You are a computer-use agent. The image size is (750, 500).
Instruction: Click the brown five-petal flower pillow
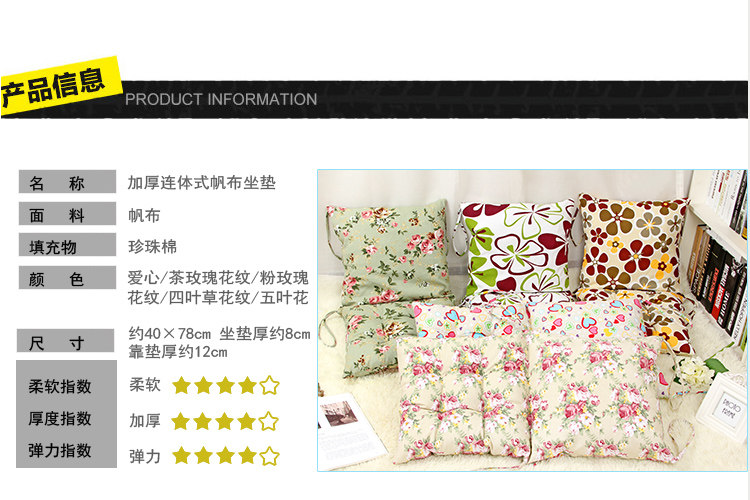point(632,245)
